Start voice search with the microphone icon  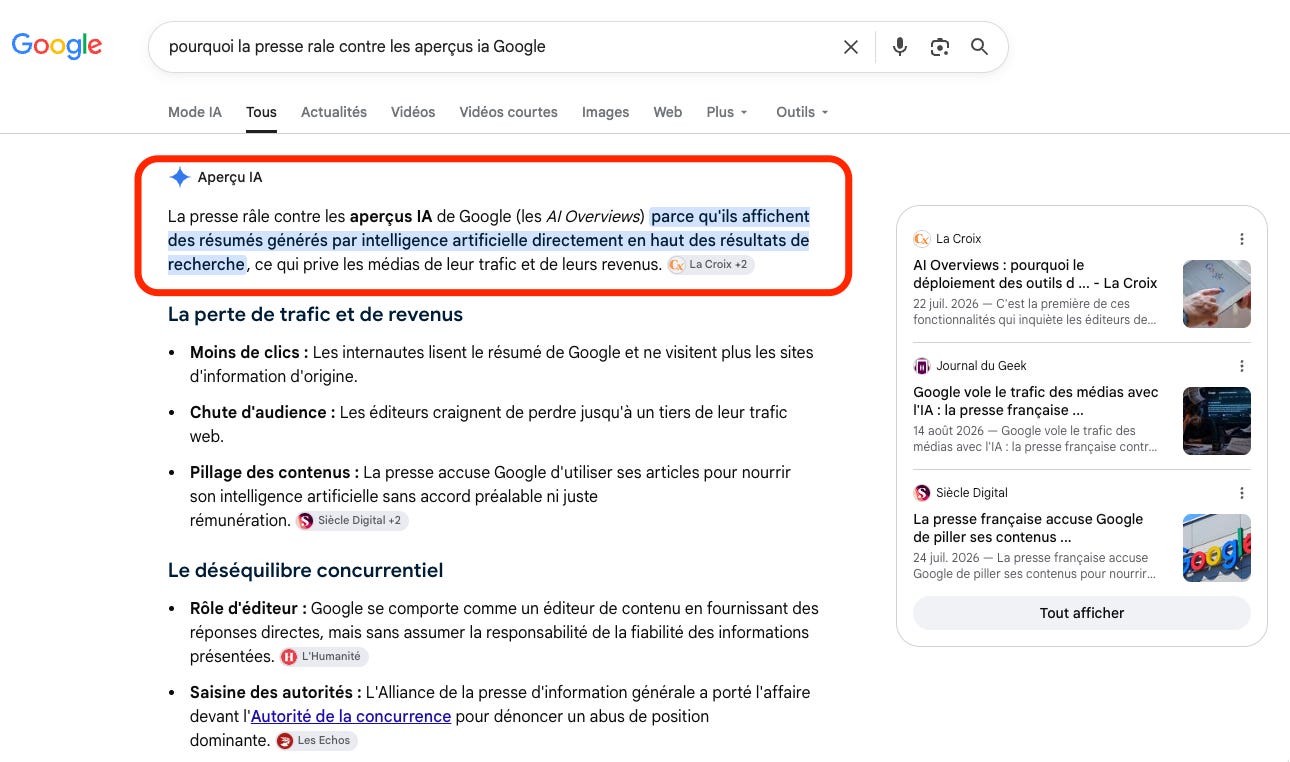900,47
